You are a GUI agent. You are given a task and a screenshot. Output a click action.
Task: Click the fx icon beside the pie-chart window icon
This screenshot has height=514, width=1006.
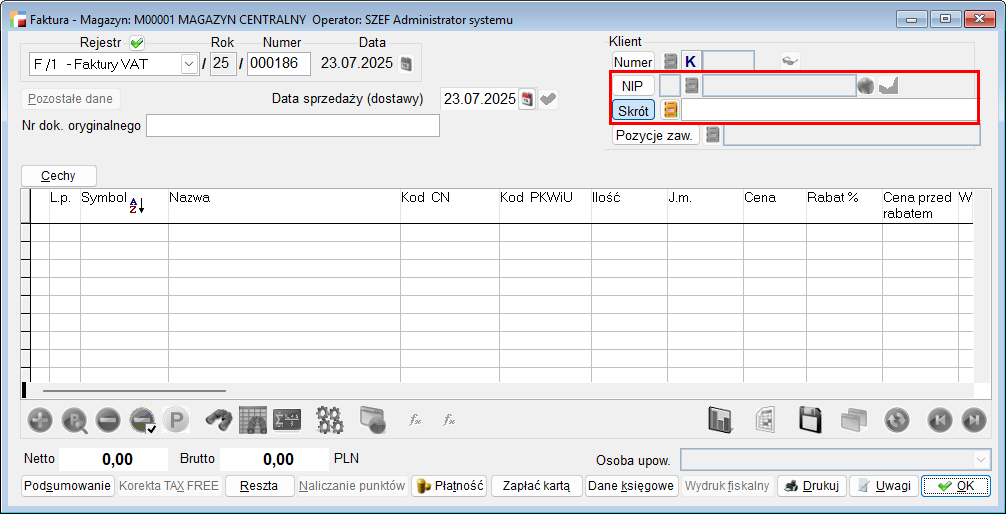415,421
